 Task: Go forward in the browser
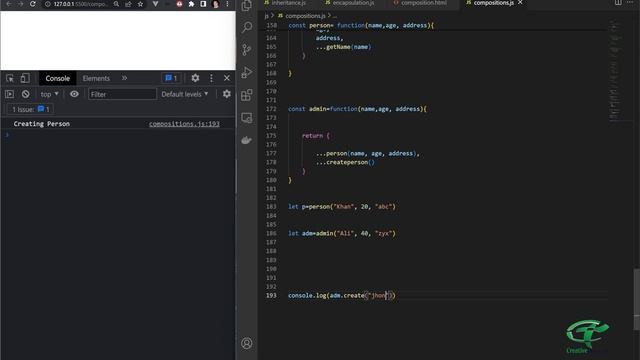(x=20, y=4)
